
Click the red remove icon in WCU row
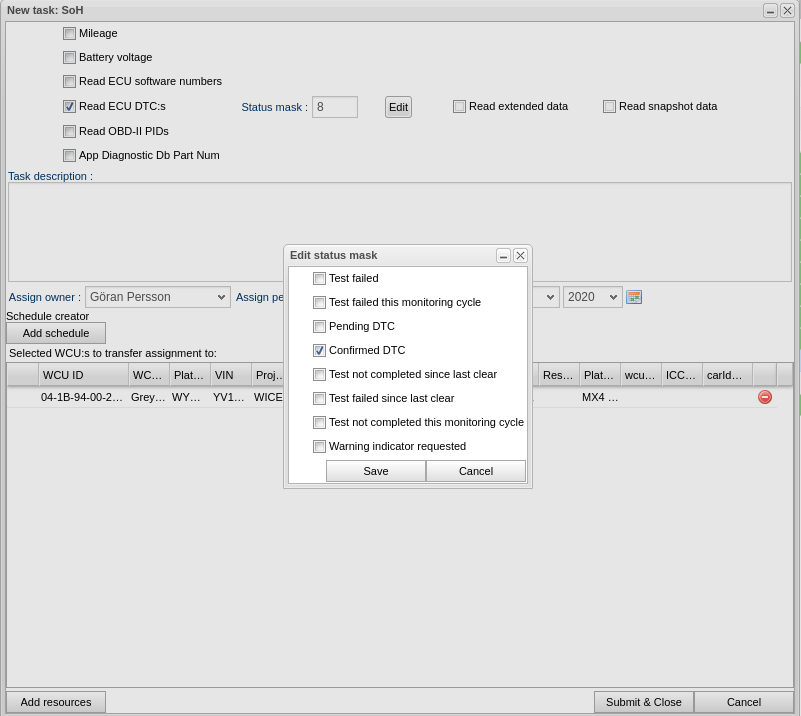point(765,397)
